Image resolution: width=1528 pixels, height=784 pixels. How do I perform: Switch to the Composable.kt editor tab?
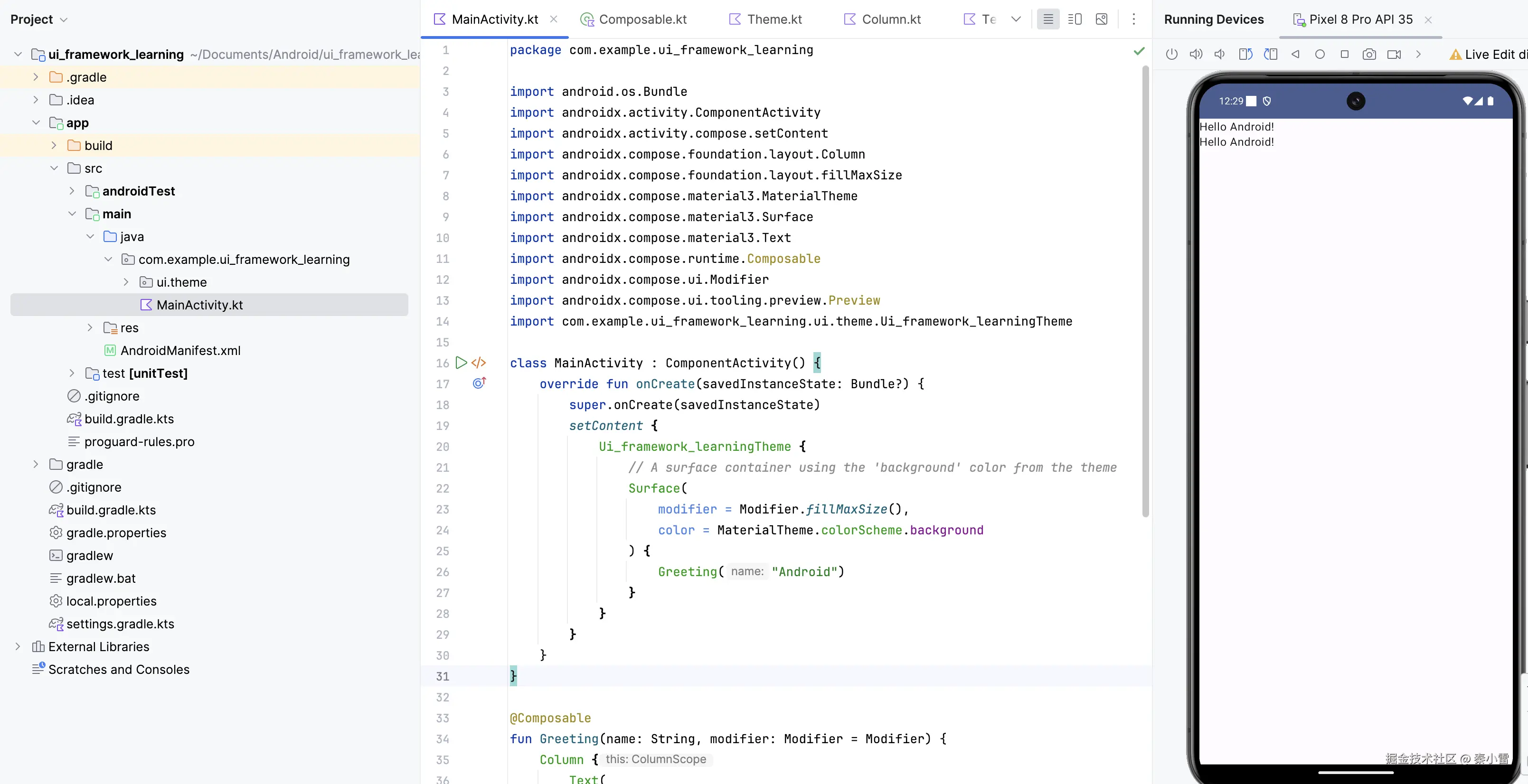coord(642,19)
